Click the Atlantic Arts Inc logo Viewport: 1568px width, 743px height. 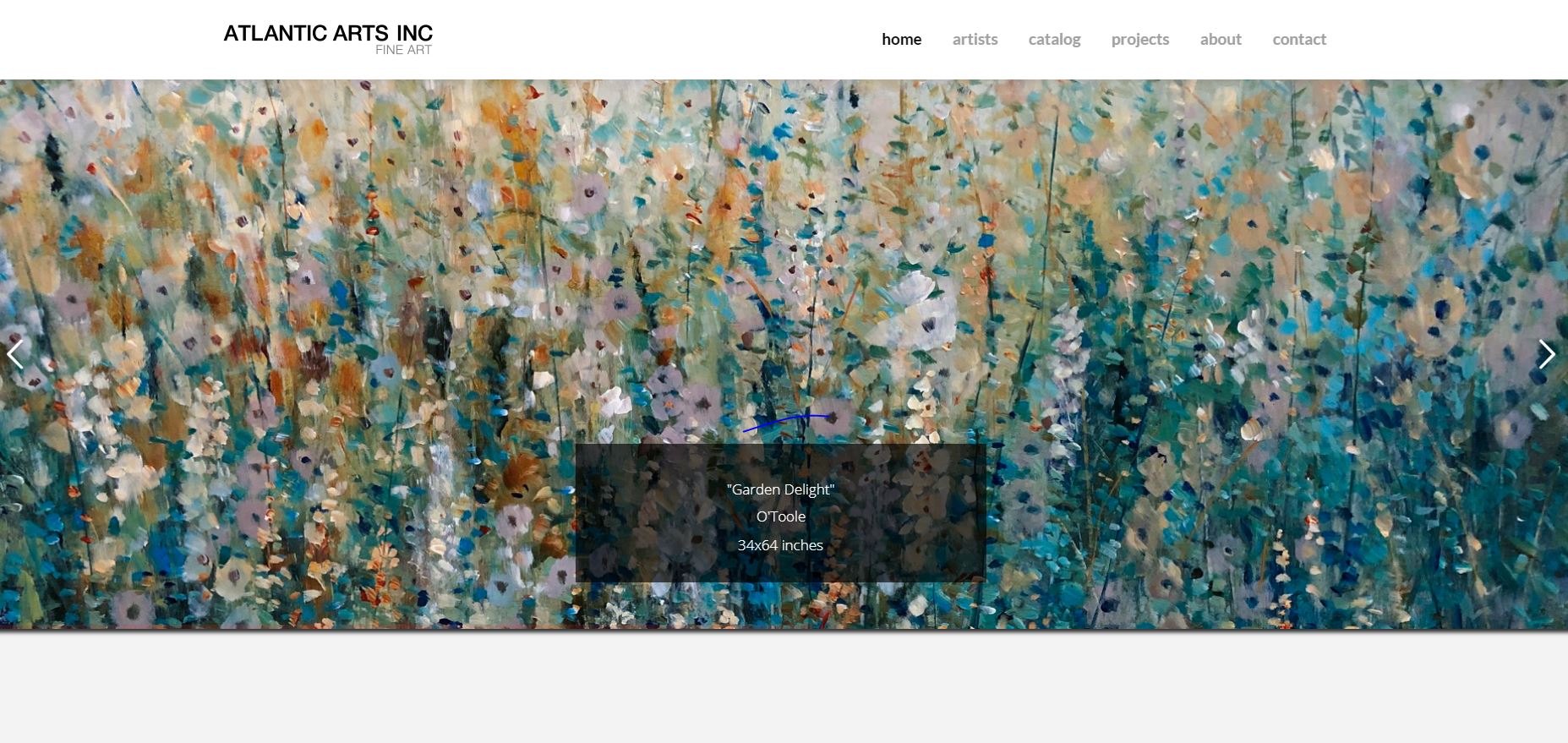coord(328,39)
